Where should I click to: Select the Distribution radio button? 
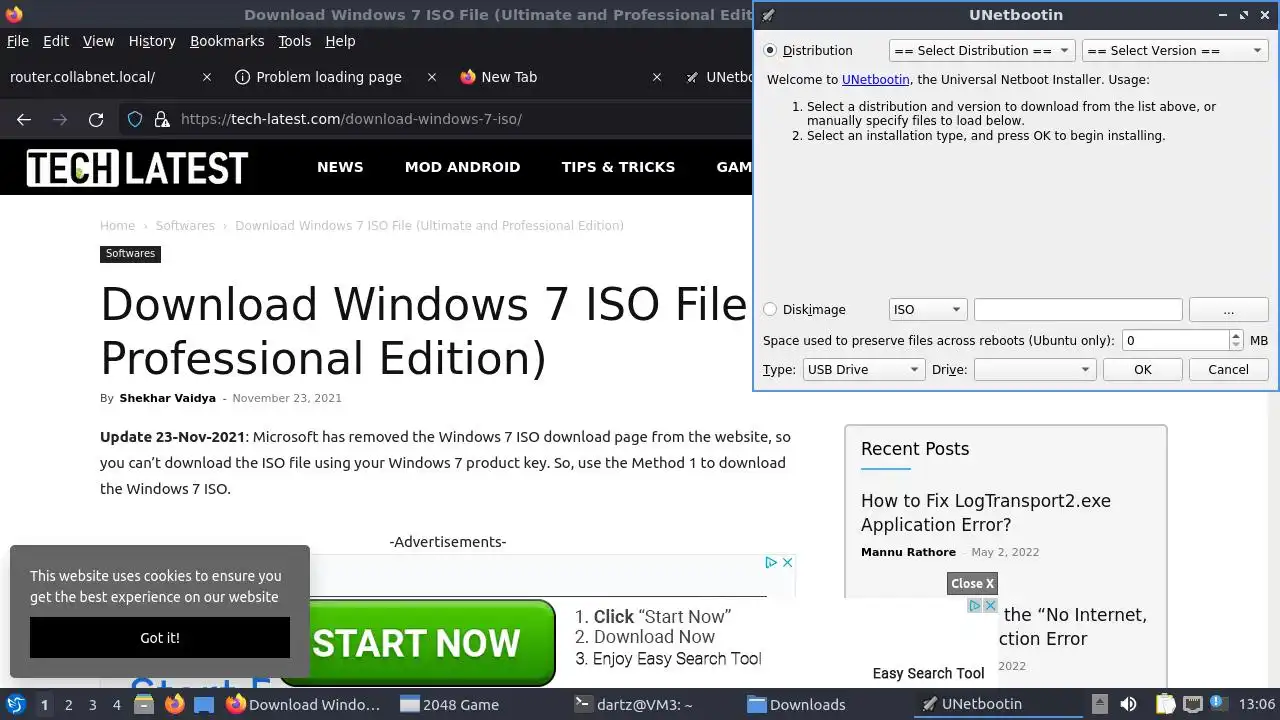point(770,50)
